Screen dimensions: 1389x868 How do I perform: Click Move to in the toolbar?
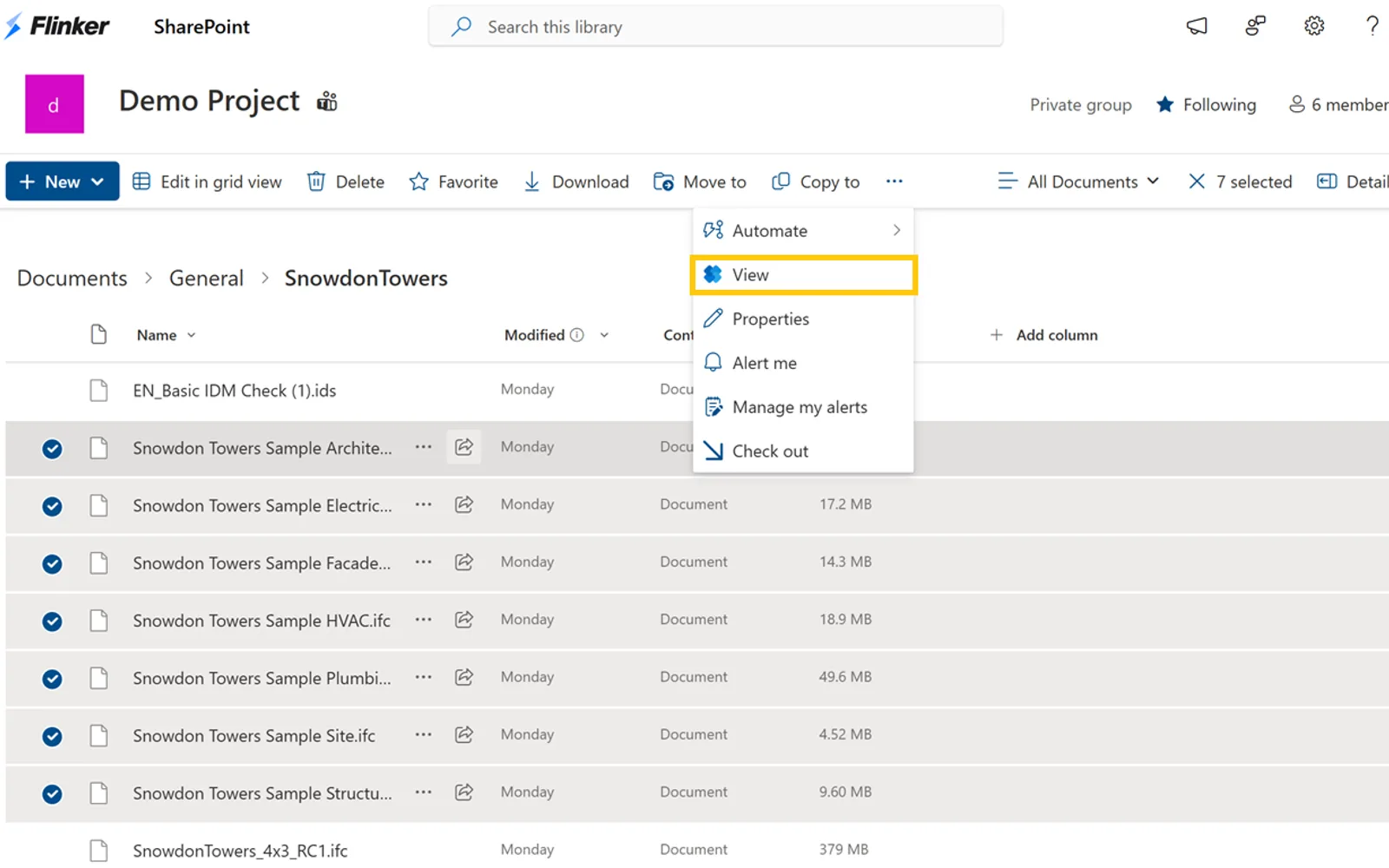[700, 181]
